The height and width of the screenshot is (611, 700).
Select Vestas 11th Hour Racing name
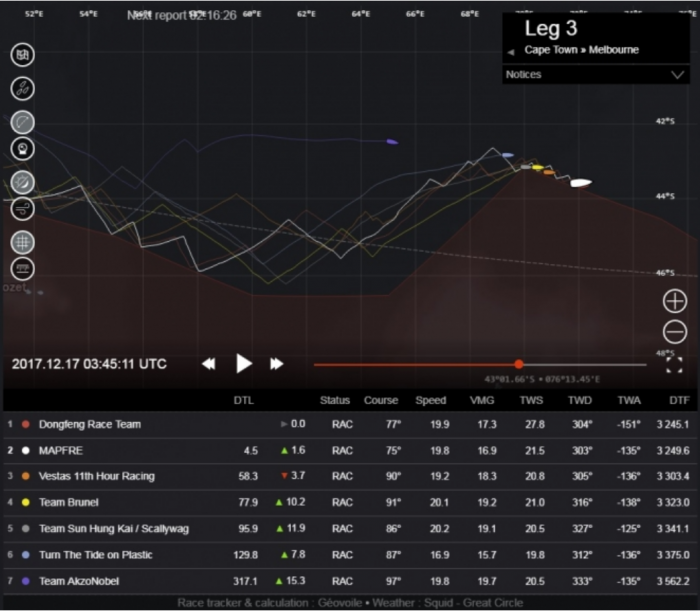[97, 476]
